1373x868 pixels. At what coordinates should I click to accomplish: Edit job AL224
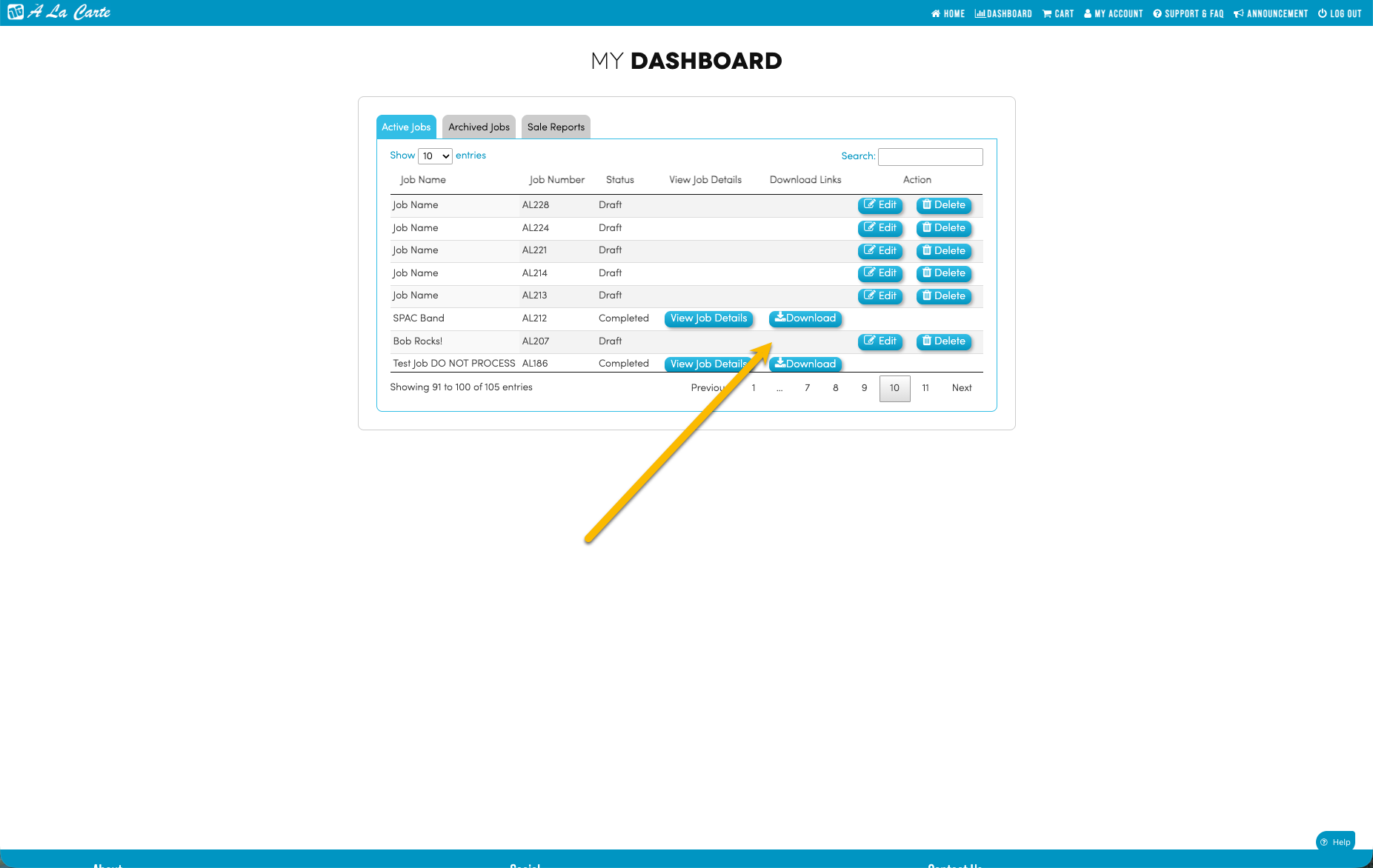880,228
